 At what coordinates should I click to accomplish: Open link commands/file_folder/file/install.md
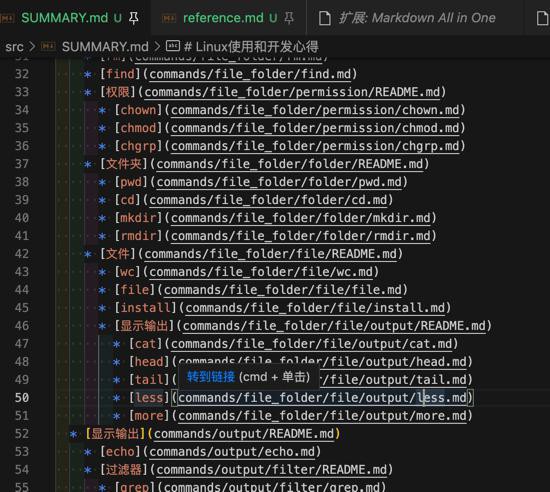pos(315,308)
